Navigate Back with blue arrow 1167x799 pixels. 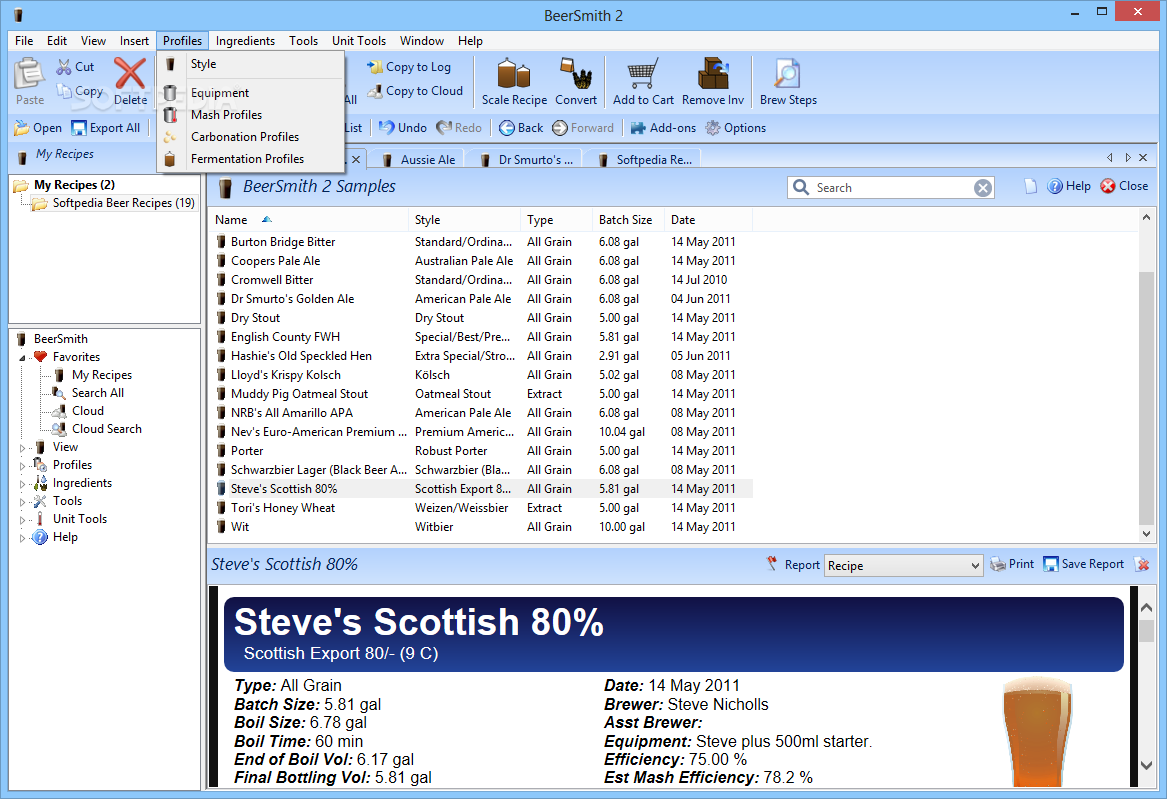pos(506,128)
